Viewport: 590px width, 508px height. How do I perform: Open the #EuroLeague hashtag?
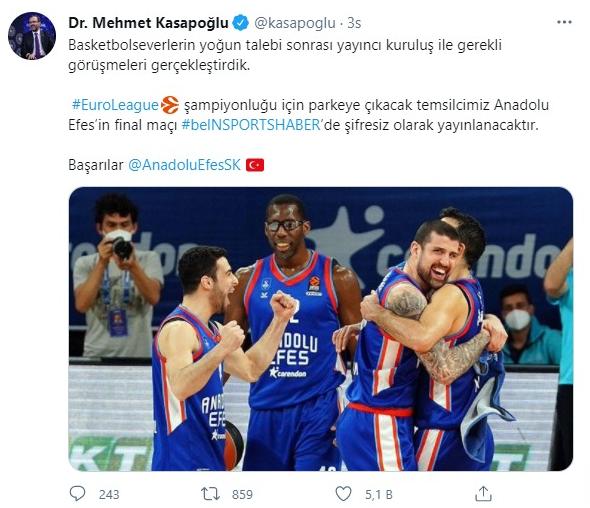[x=115, y=105]
